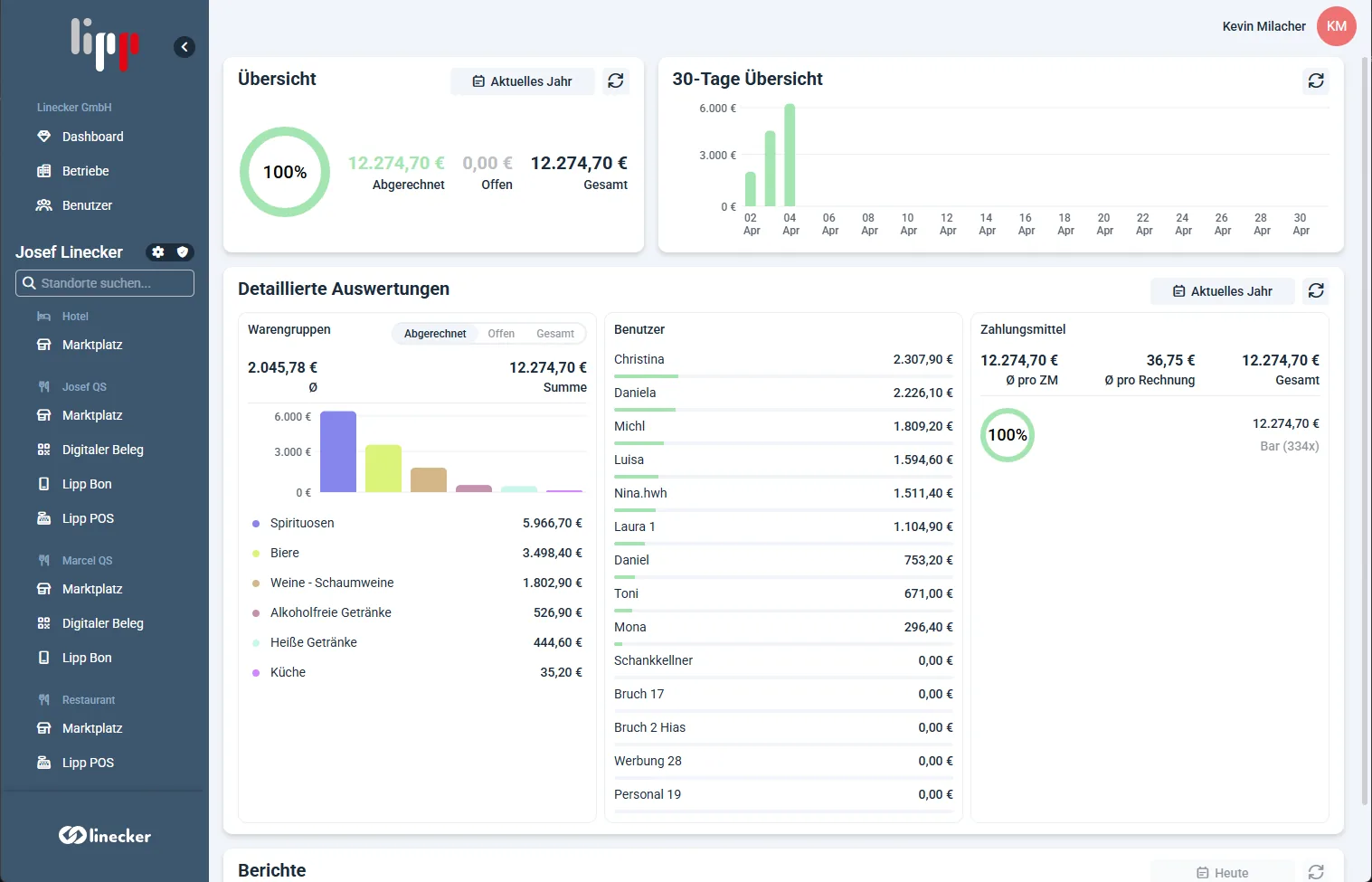Screen dimensions: 1372x882
Task: Click the 100% ring in Übersicht
Action: [x=285, y=172]
